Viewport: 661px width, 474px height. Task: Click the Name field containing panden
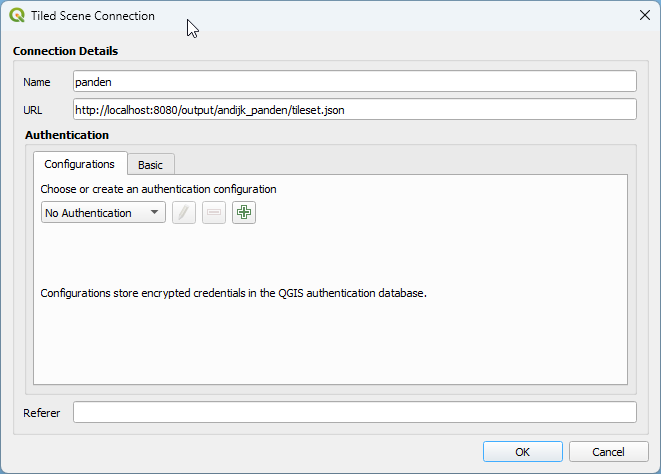[355, 81]
